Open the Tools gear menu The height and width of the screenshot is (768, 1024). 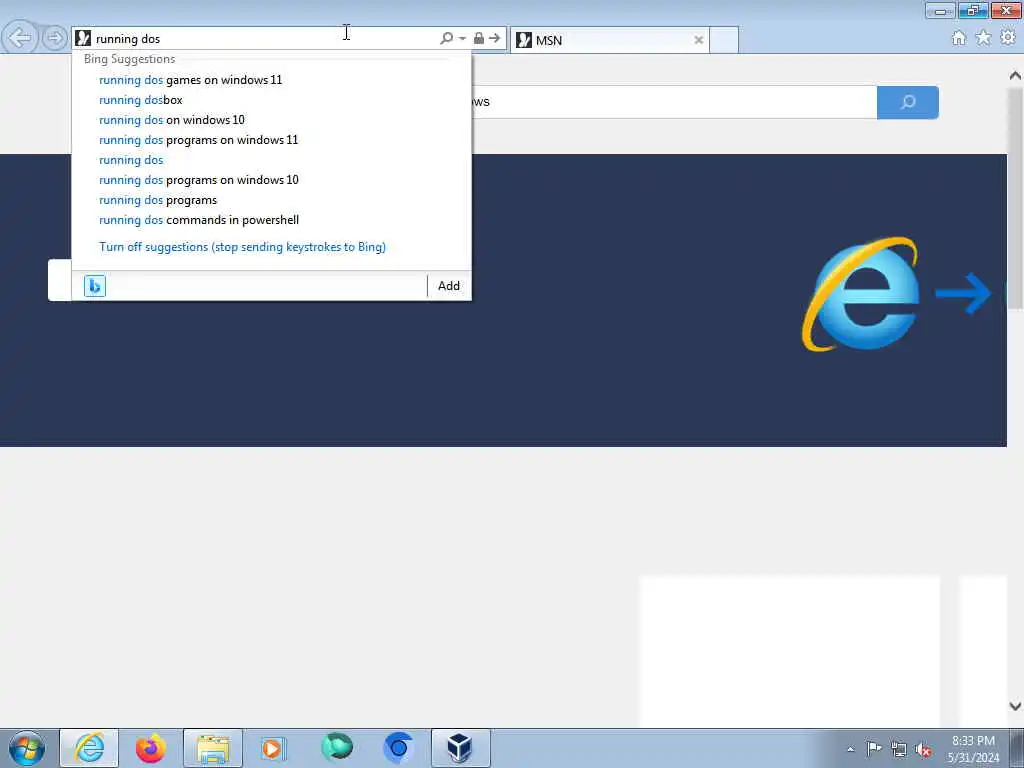(x=1008, y=39)
